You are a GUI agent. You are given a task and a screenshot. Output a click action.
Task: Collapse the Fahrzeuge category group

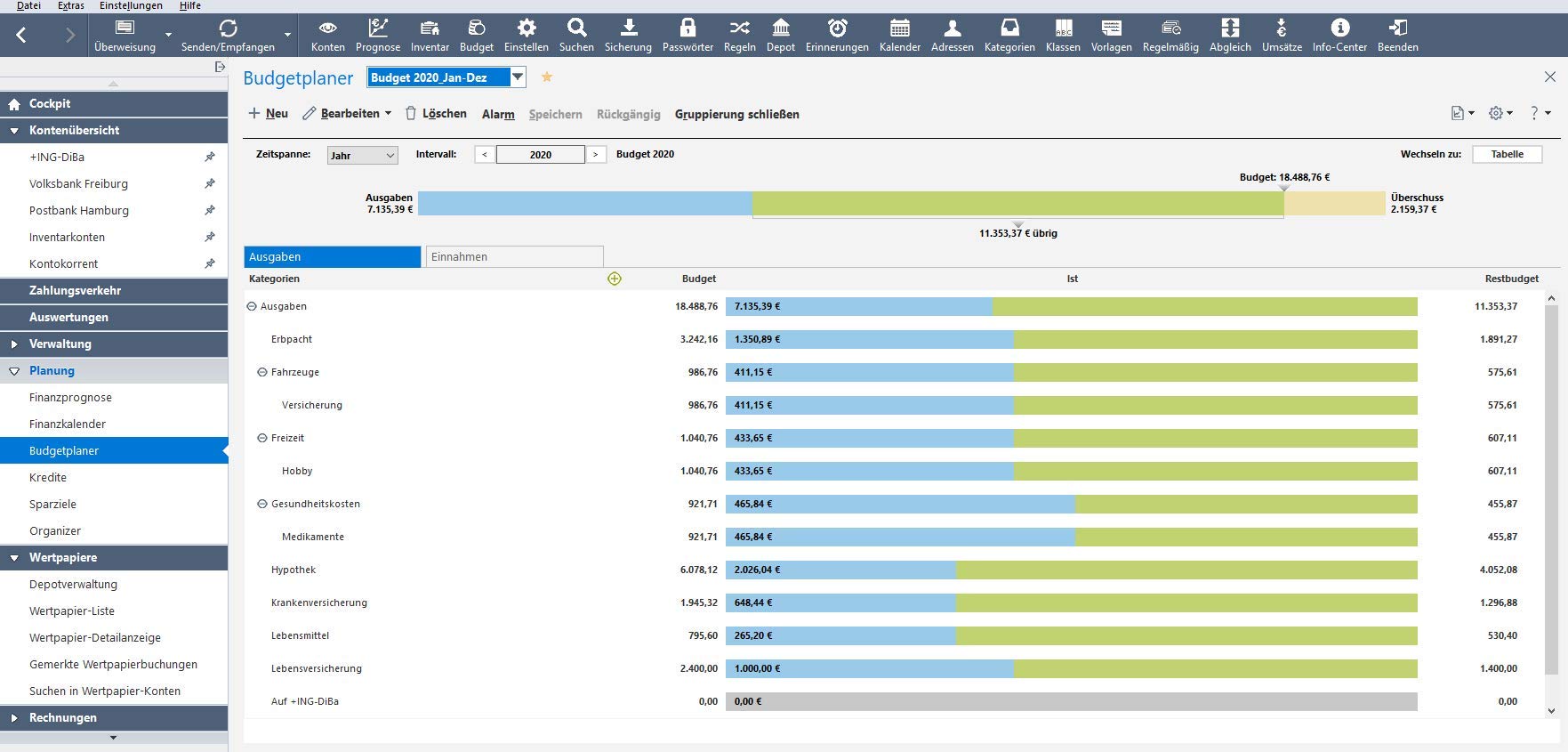(262, 372)
